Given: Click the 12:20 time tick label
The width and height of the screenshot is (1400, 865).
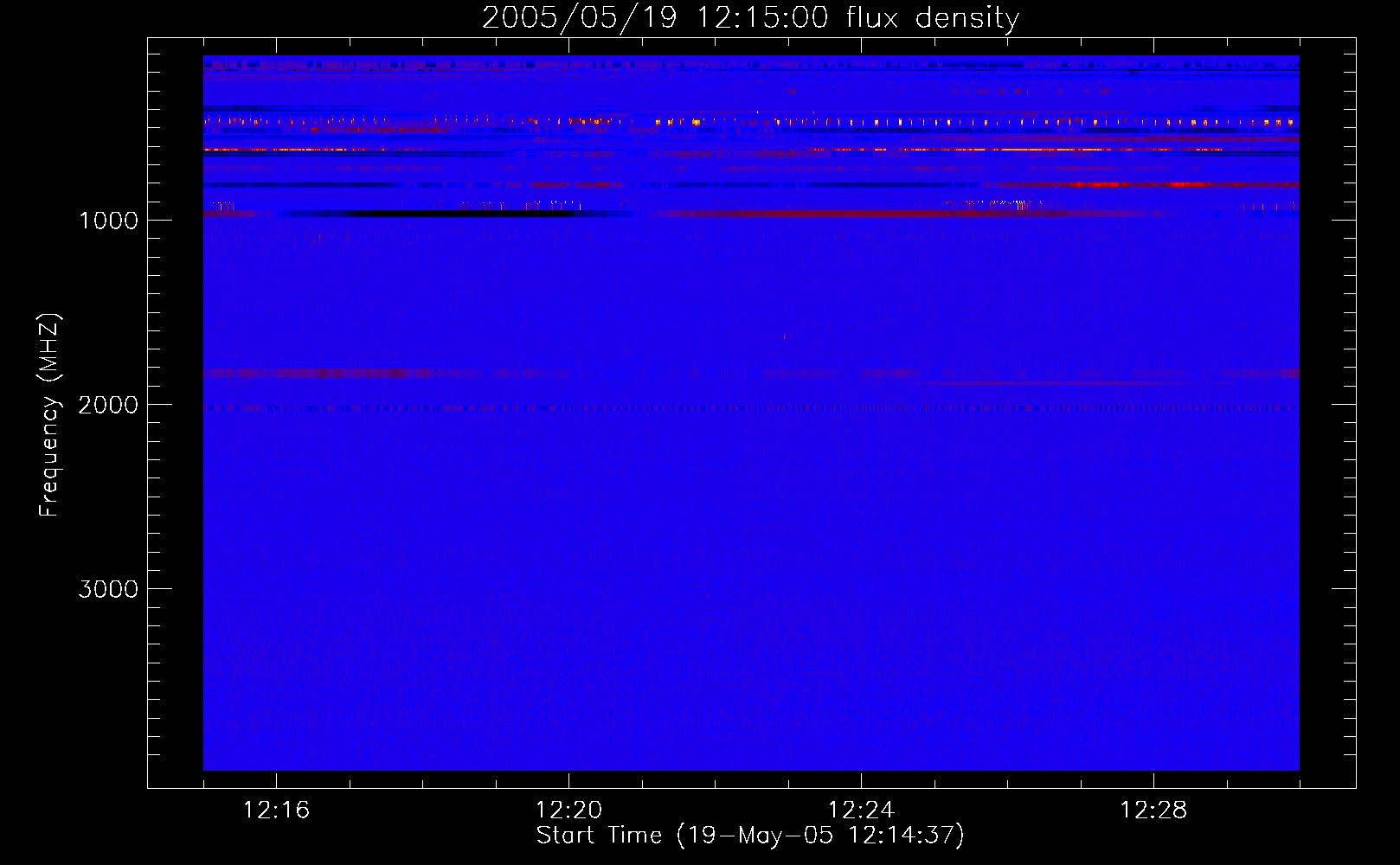Looking at the screenshot, I should (x=568, y=811).
